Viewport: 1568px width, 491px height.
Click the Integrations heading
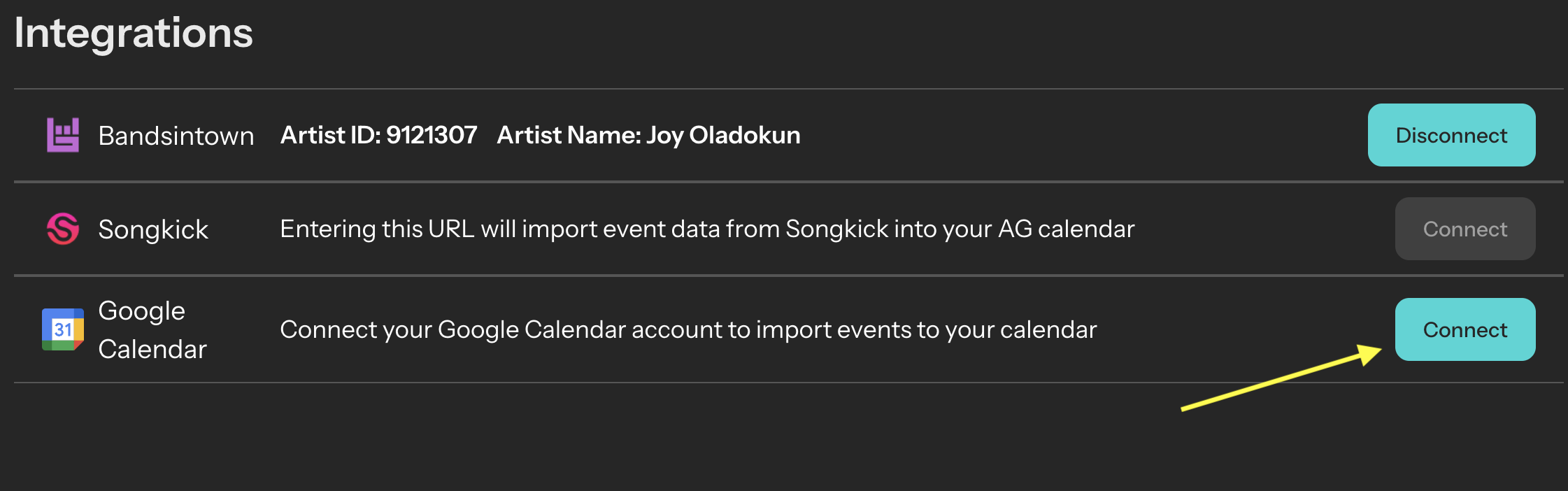point(134,32)
